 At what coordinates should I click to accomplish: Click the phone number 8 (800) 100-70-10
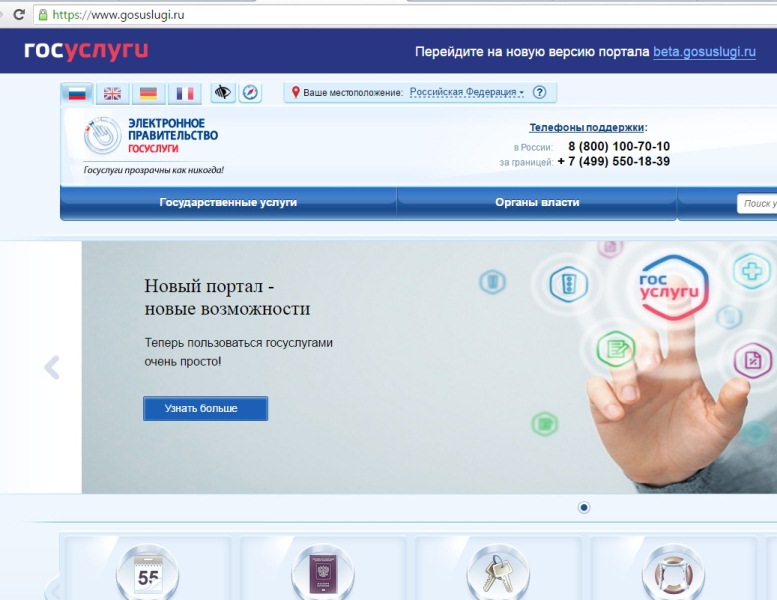(619, 146)
